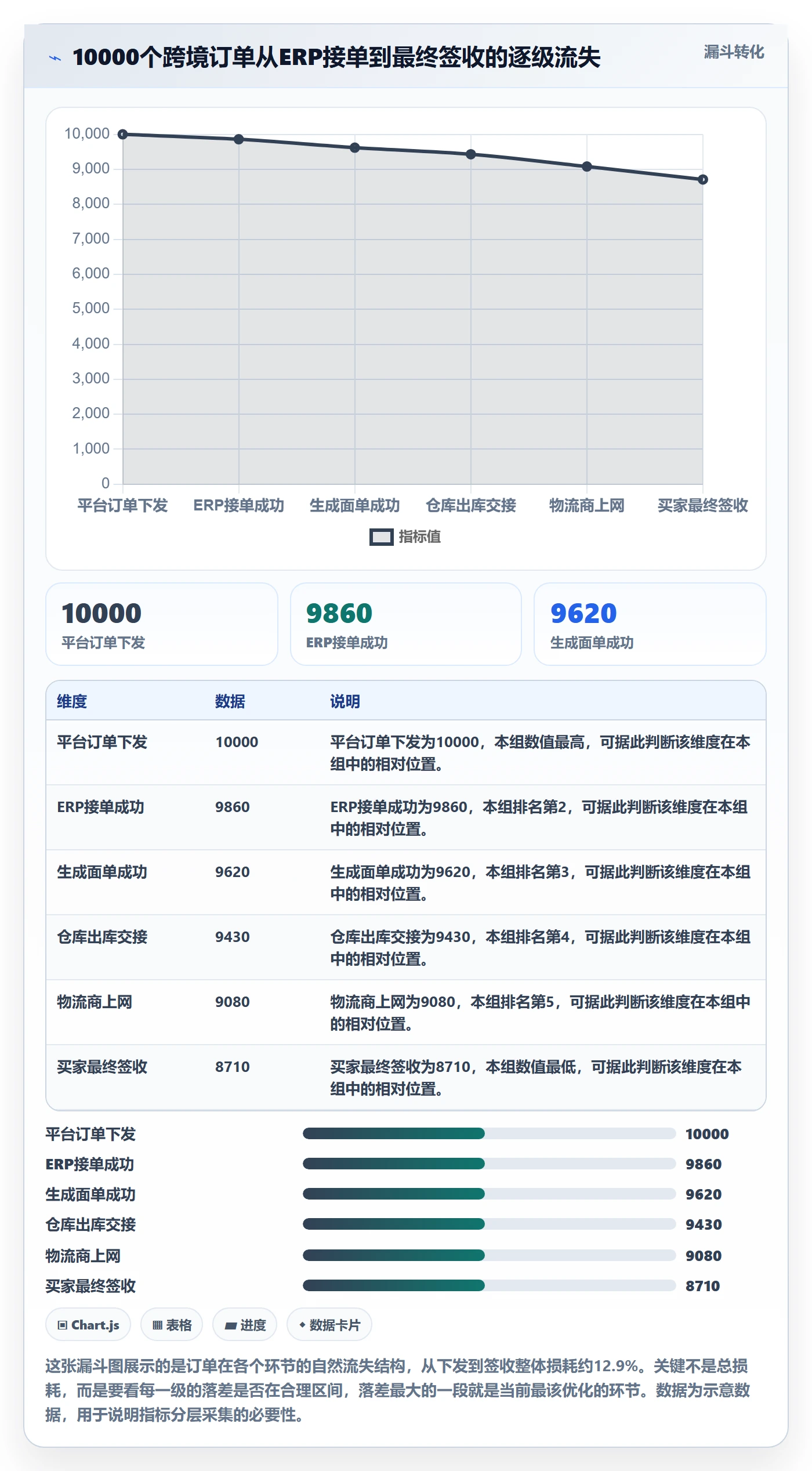Click the progress bar for 平台订单下发
812x1471 pixels.
tap(490, 1133)
